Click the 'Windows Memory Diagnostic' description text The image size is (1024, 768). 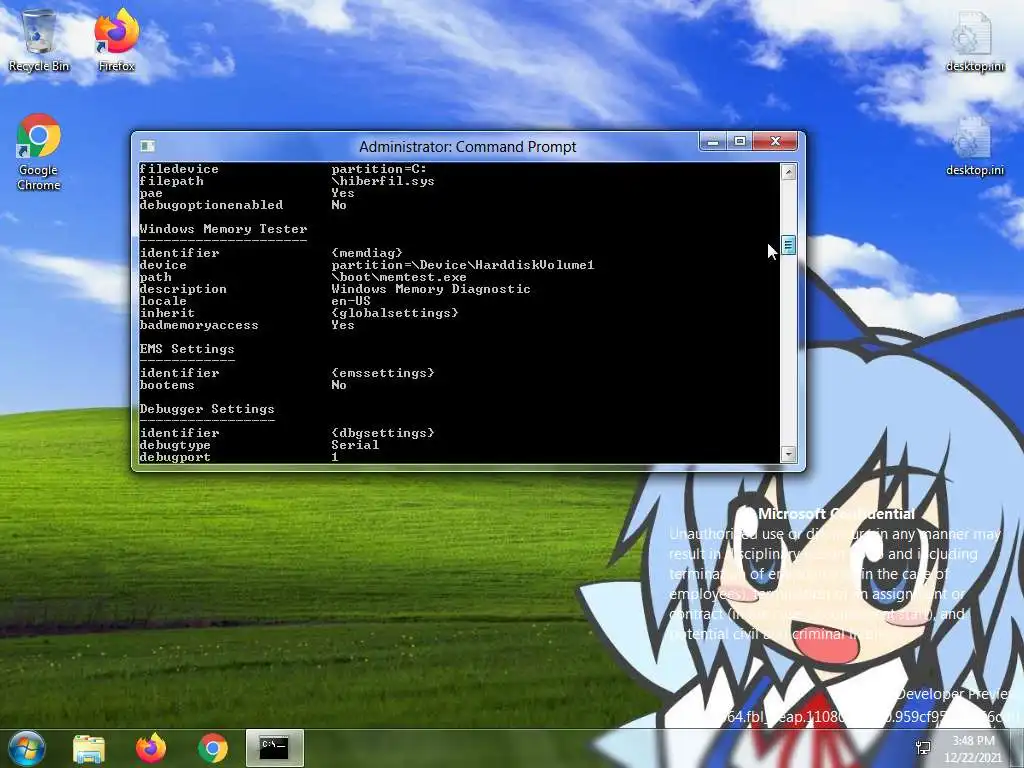[x=431, y=289]
